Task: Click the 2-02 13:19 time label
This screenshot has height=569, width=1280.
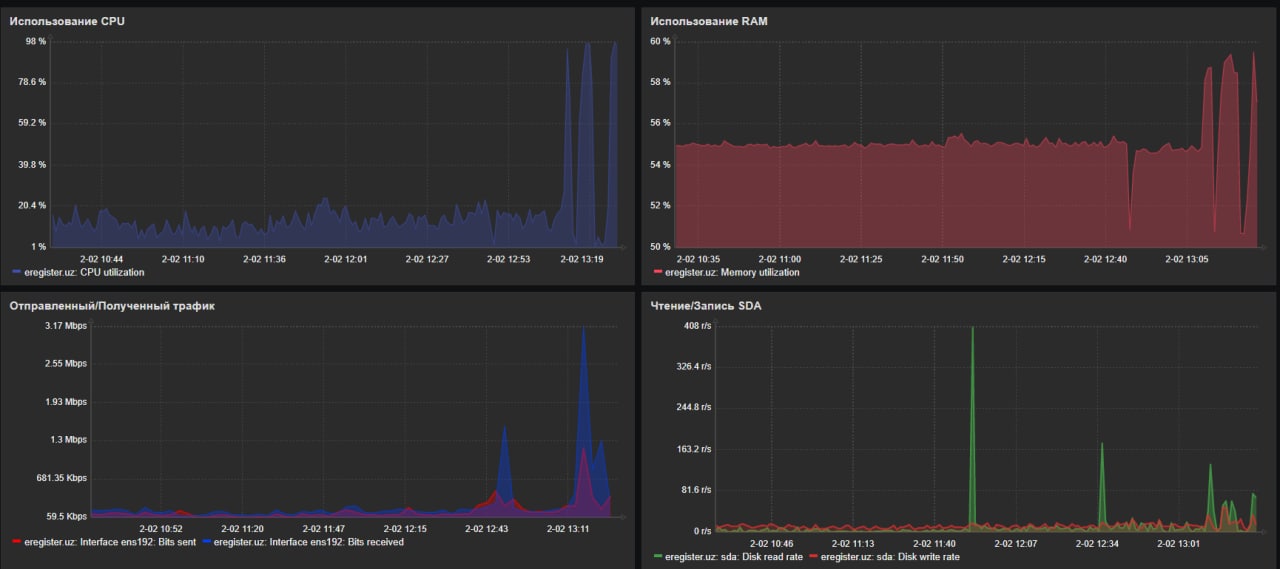Action: coord(581,259)
